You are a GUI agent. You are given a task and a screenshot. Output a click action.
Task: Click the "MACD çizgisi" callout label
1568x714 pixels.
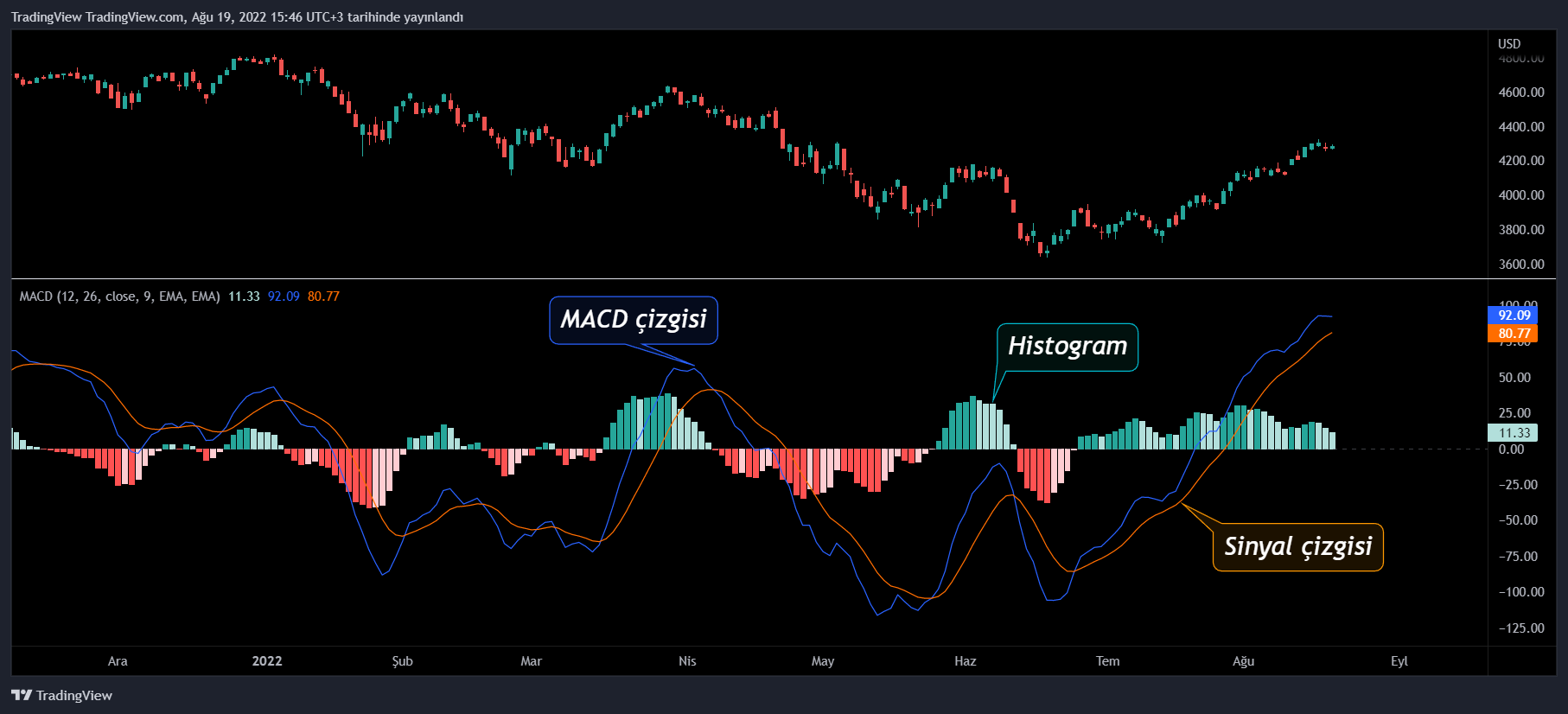(x=634, y=320)
